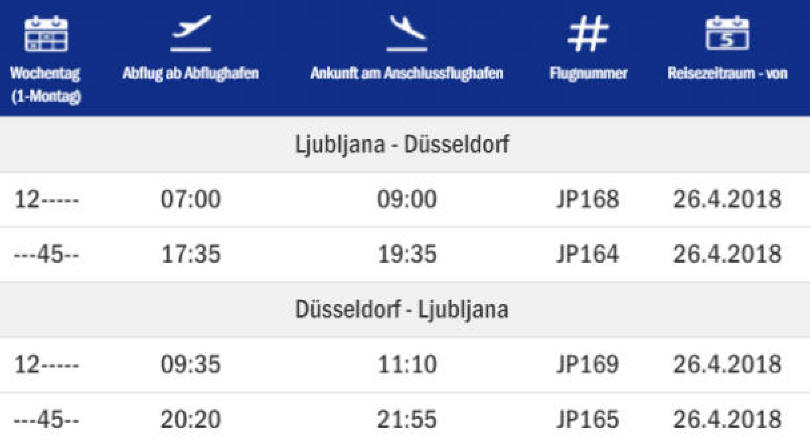Click the landing airplane icon
This screenshot has width=810, height=442.
407,33
